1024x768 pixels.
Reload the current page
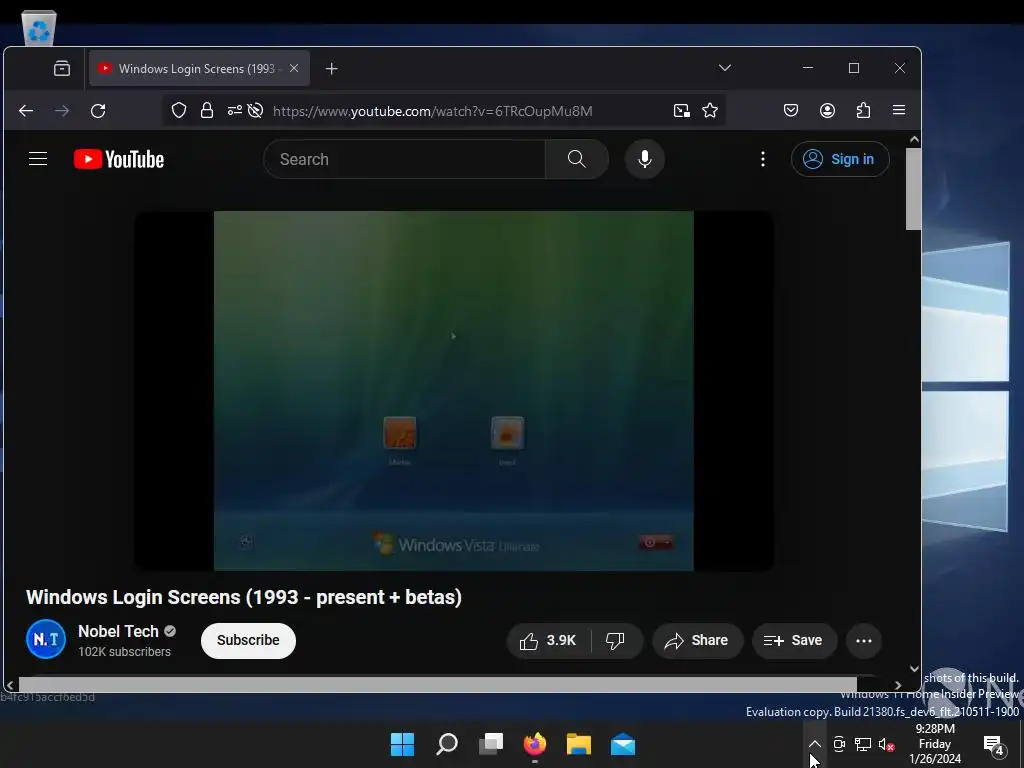98,111
